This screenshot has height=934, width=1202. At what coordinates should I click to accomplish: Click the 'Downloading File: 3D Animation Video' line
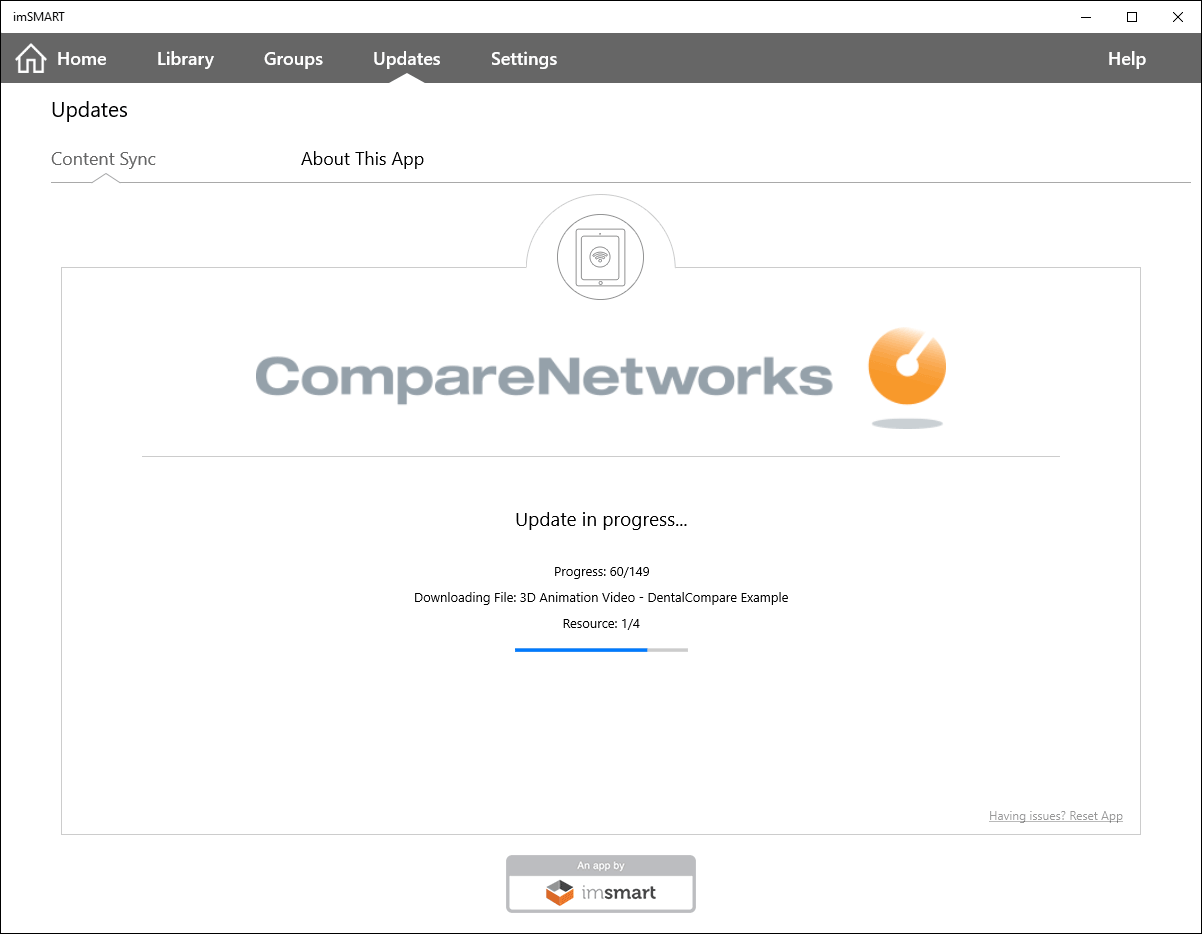click(x=601, y=598)
